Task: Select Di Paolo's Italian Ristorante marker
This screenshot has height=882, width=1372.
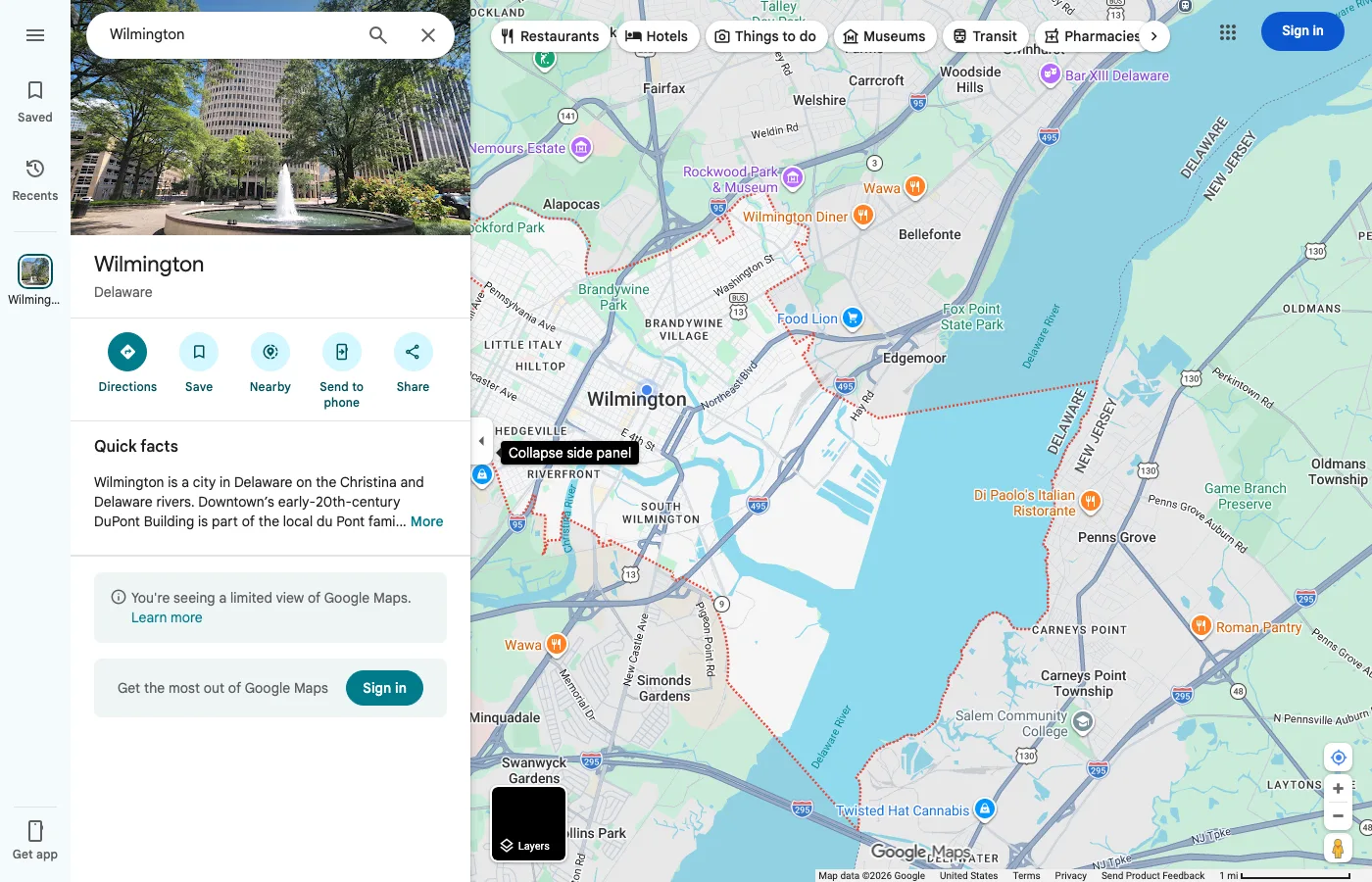Action: coord(1090,502)
